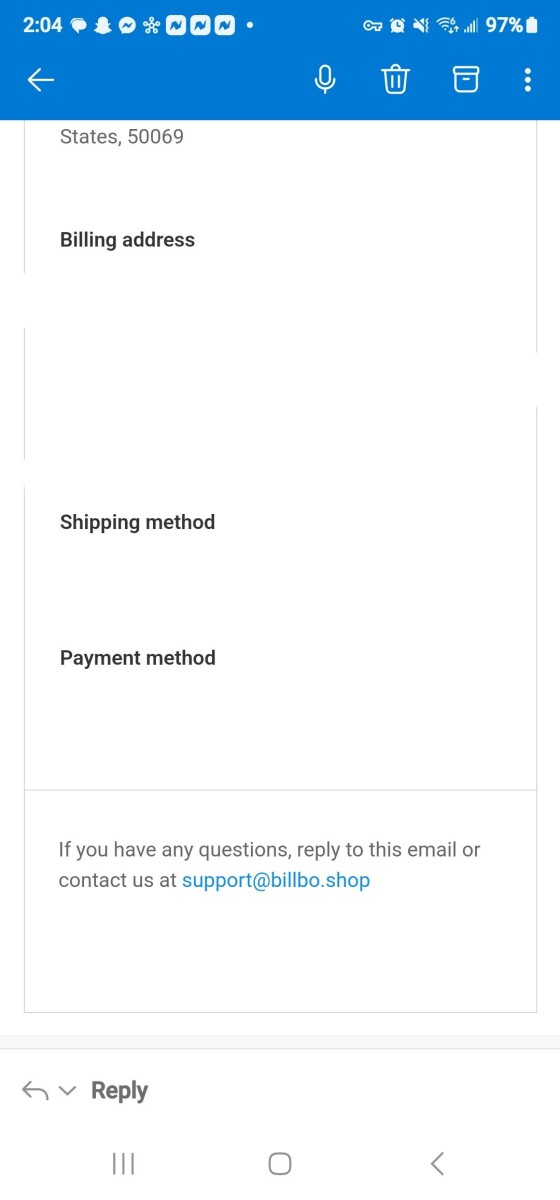This screenshot has width=560, height=1200.
Task: Open the three-dot overflow menu
Action: click(528, 80)
